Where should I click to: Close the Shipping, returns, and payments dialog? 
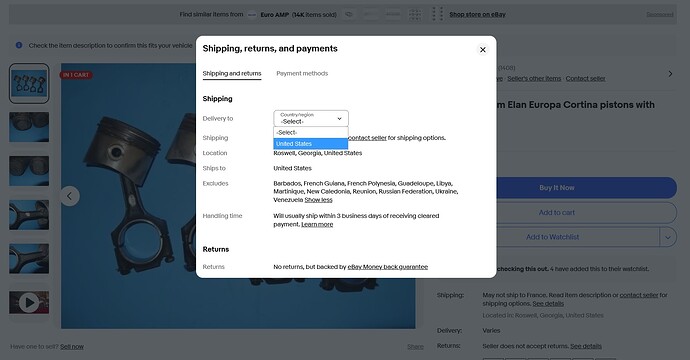pos(482,50)
